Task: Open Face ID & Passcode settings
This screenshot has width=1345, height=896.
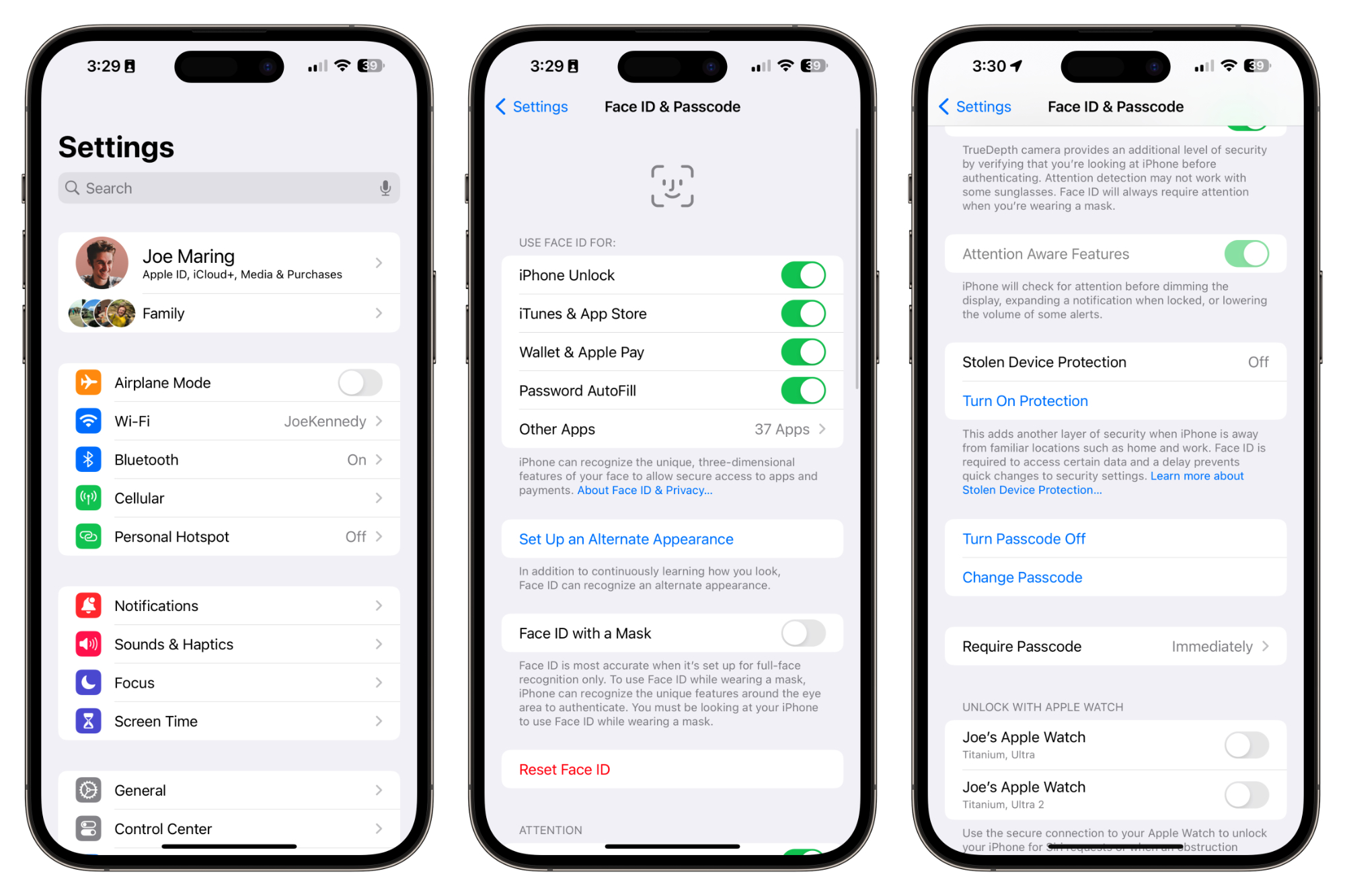Action: (x=676, y=107)
